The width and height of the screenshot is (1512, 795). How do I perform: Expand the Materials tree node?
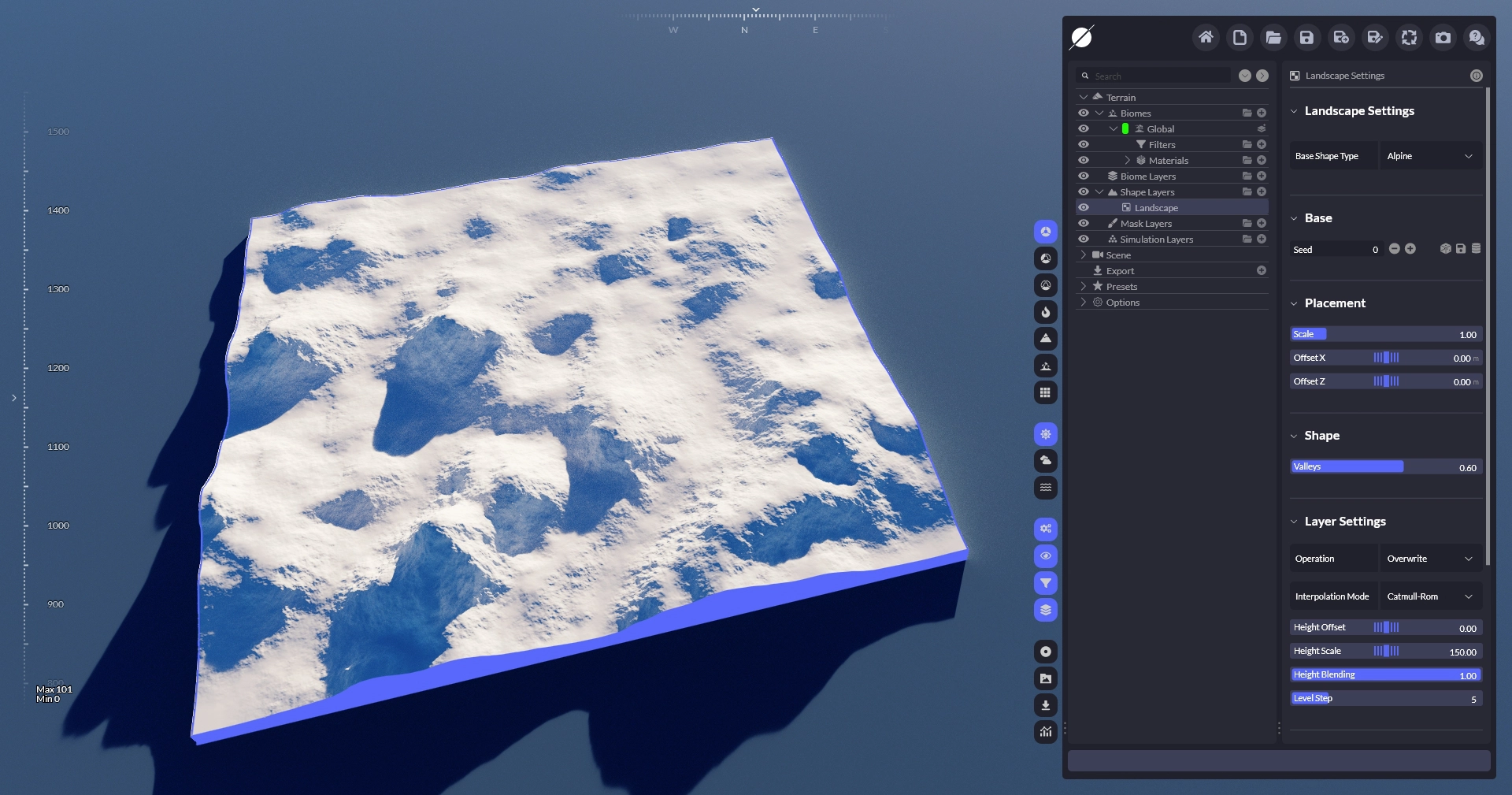1127,160
